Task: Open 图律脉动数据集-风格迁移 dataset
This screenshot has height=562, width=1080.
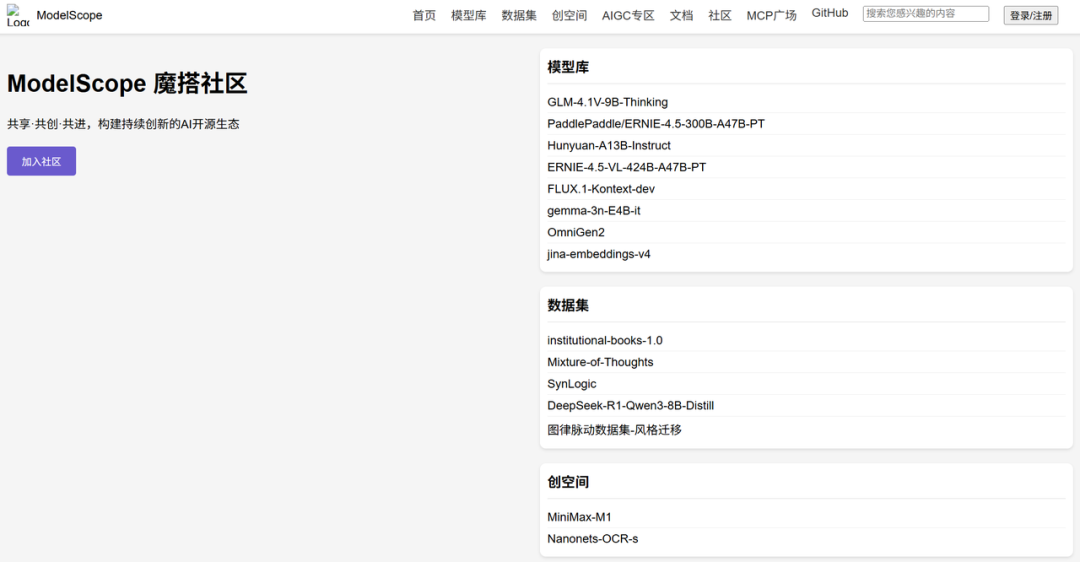Action: [614, 430]
